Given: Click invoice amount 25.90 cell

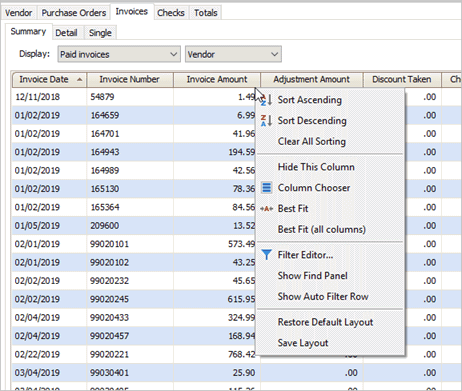Looking at the screenshot, I should point(217,372).
